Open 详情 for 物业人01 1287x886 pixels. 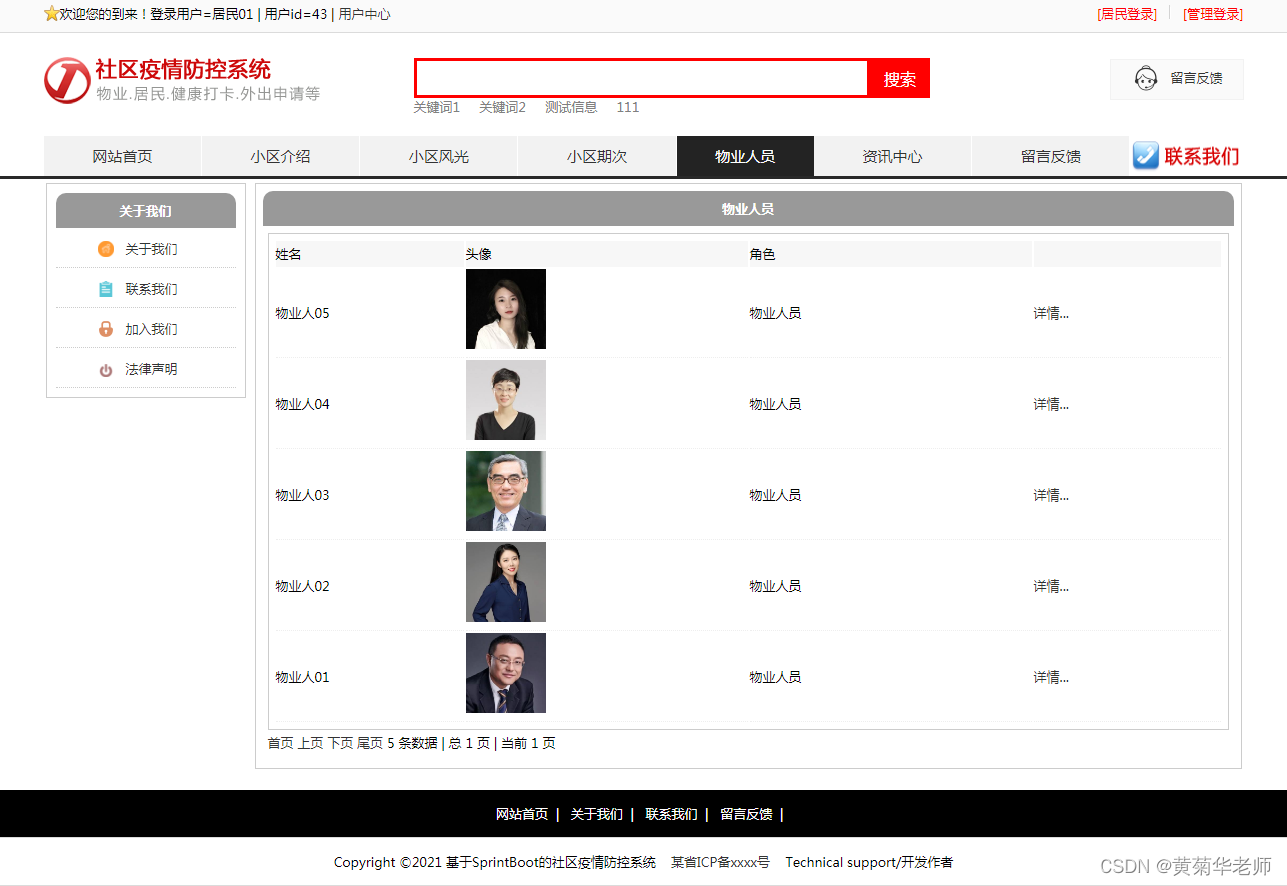pos(1051,677)
